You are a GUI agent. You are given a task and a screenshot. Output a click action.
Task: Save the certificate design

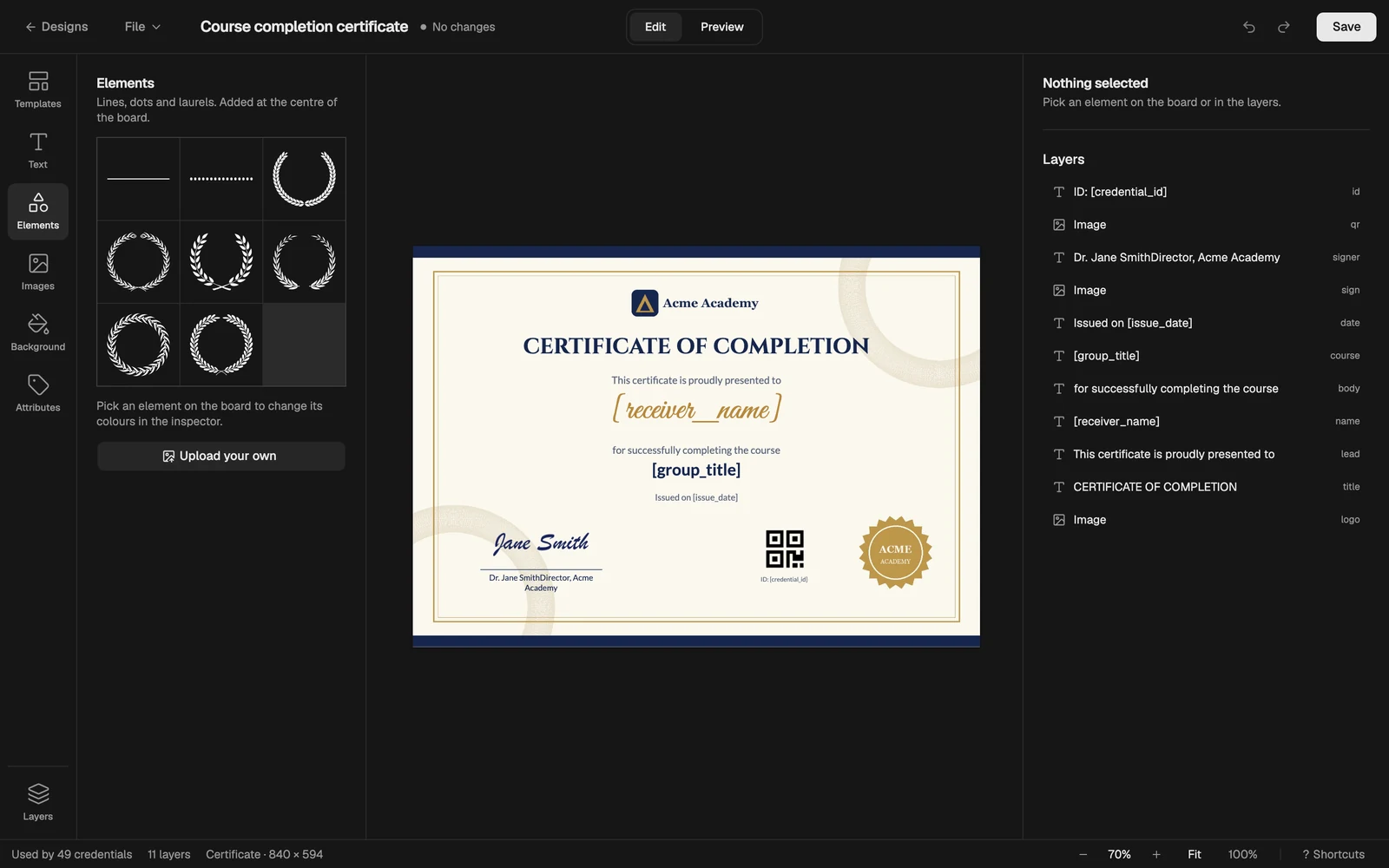tap(1346, 27)
